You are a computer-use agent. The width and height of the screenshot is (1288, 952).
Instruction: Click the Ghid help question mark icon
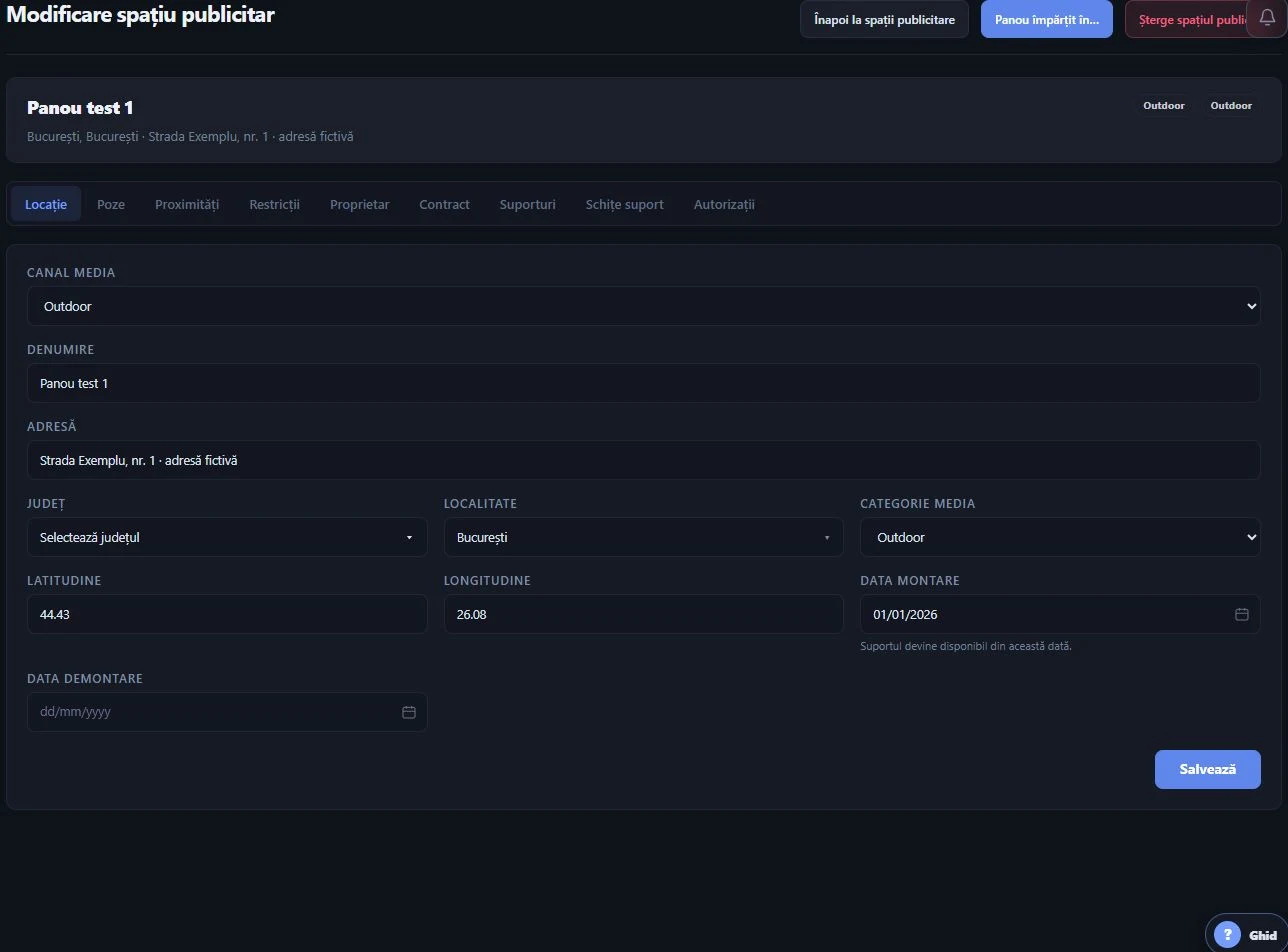tap(1227, 935)
